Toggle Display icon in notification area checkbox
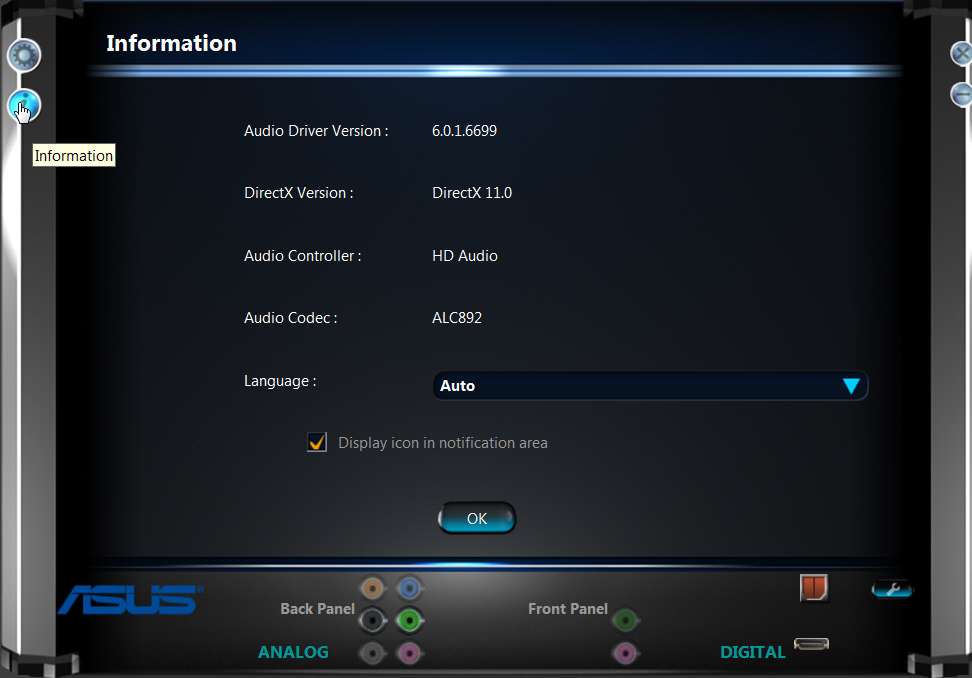972x678 pixels. (x=317, y=442)
